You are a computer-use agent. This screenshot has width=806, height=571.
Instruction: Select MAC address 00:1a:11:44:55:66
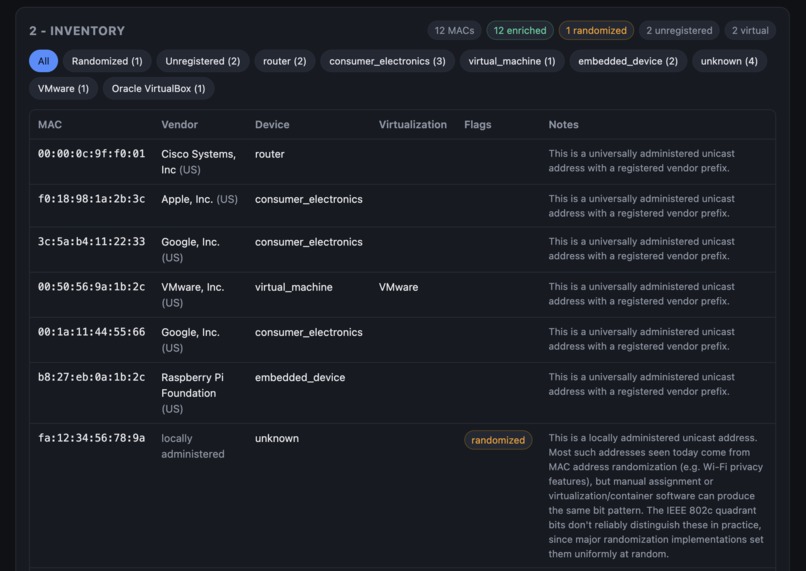pyautogui.click(x=91, y=332)
